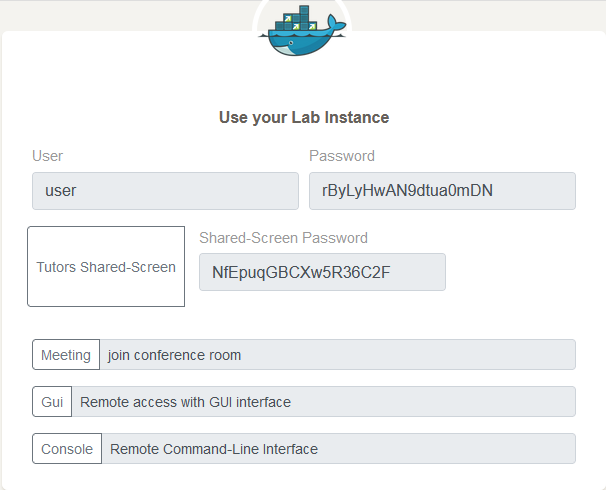Click 'Remote access with GUI interface' text box

[x=324, y=402]
